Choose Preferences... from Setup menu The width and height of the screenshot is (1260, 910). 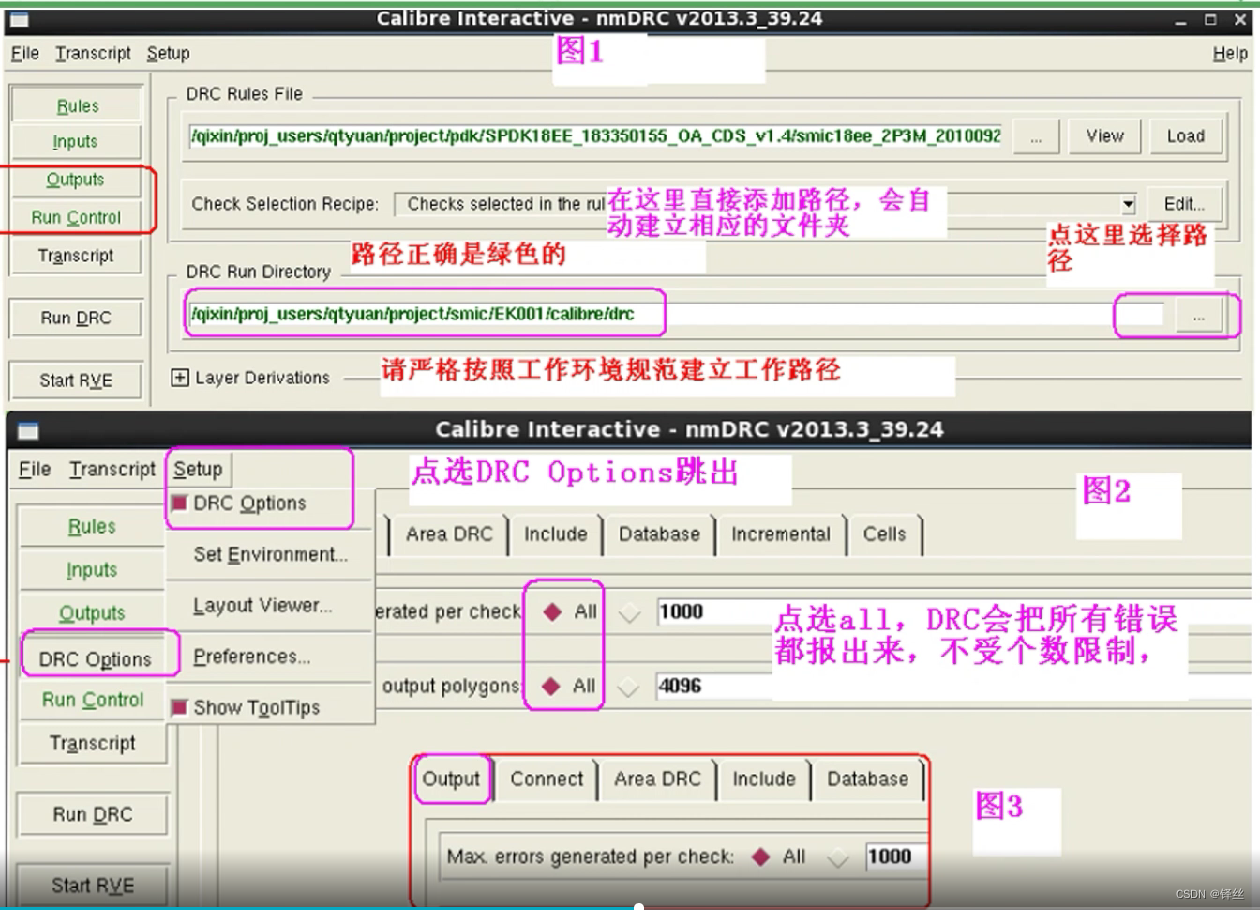click(252, 657)
